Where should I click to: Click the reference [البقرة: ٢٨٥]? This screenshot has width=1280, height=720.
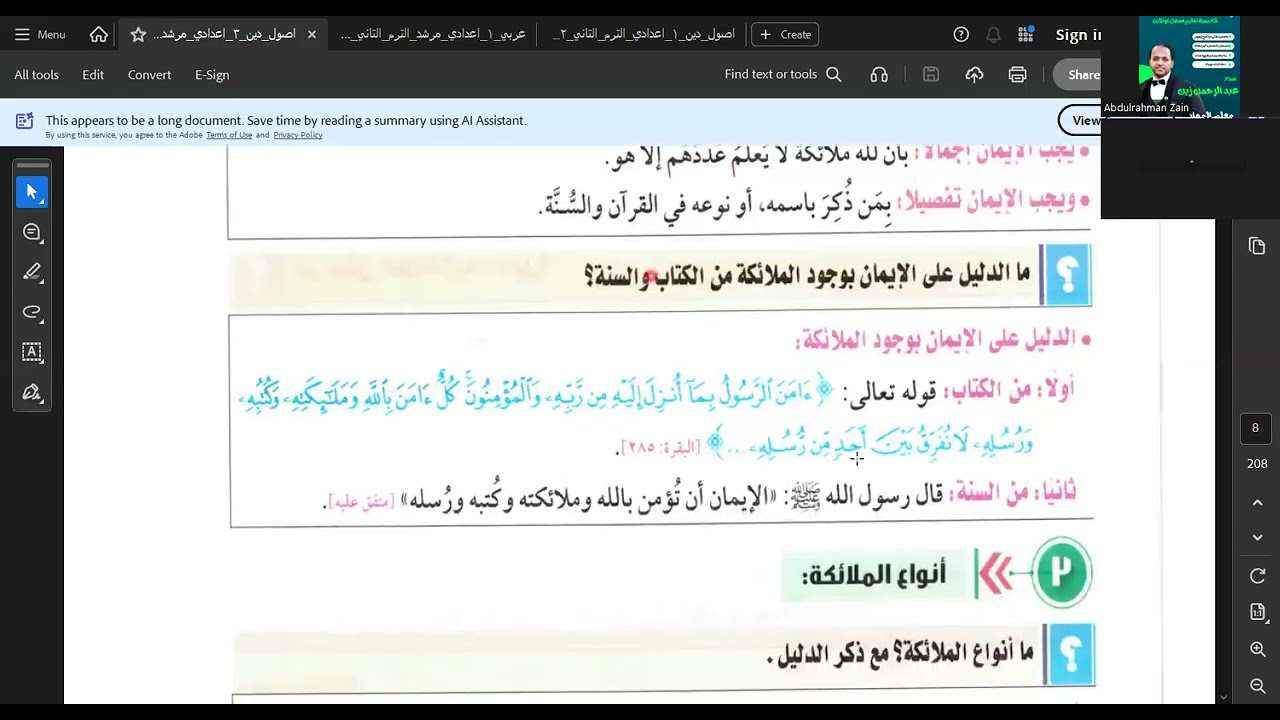[x=660, y=448]
